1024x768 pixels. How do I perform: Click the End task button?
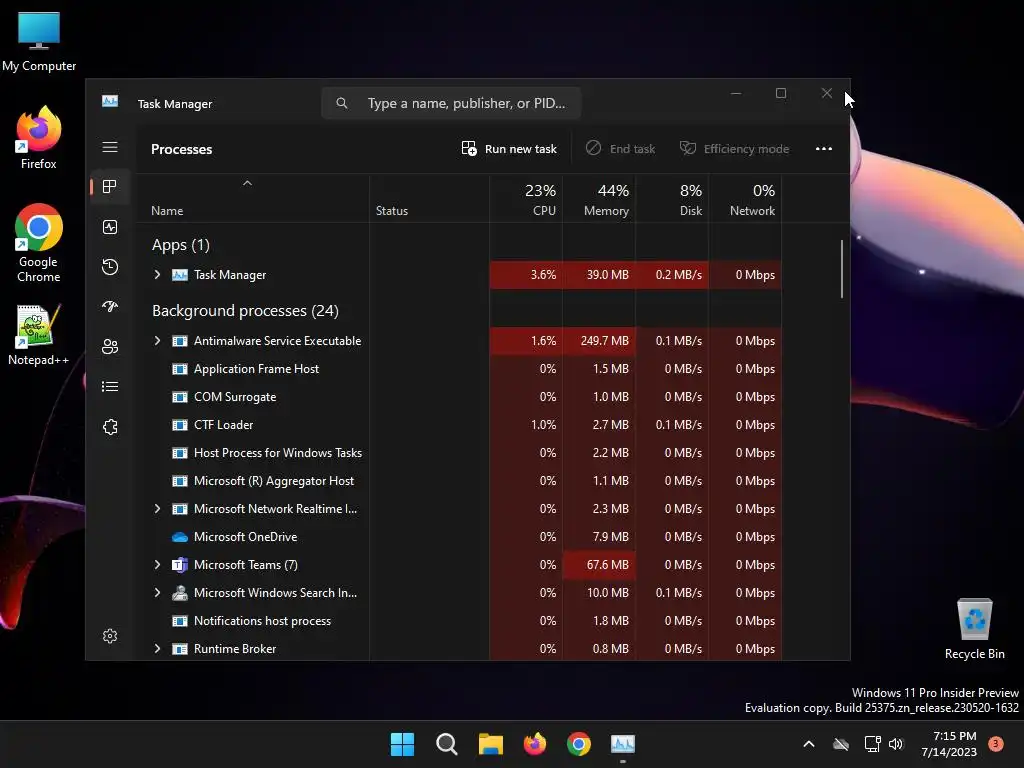[620, 149]
